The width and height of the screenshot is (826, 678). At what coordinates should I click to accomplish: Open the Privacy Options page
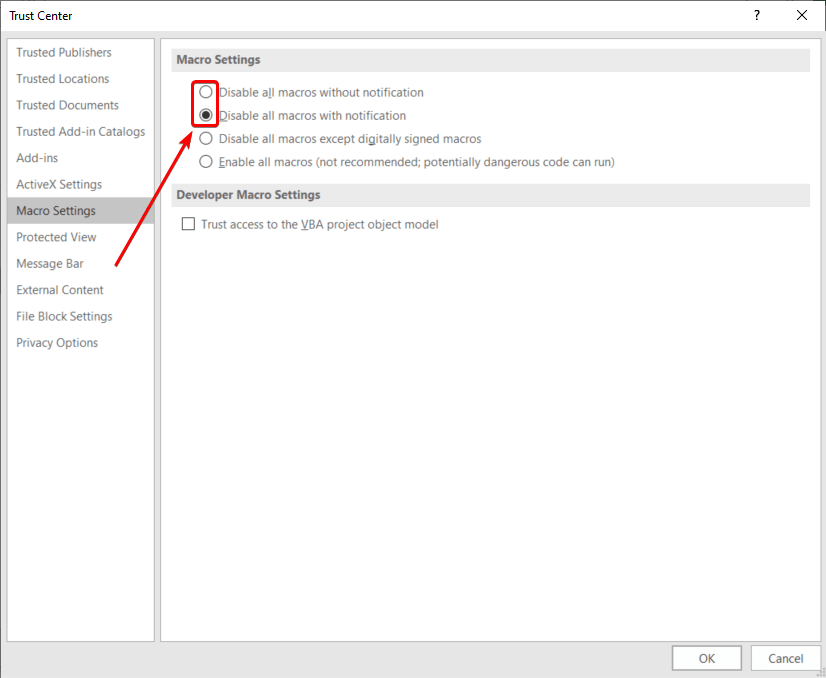[x=57, y=342]
